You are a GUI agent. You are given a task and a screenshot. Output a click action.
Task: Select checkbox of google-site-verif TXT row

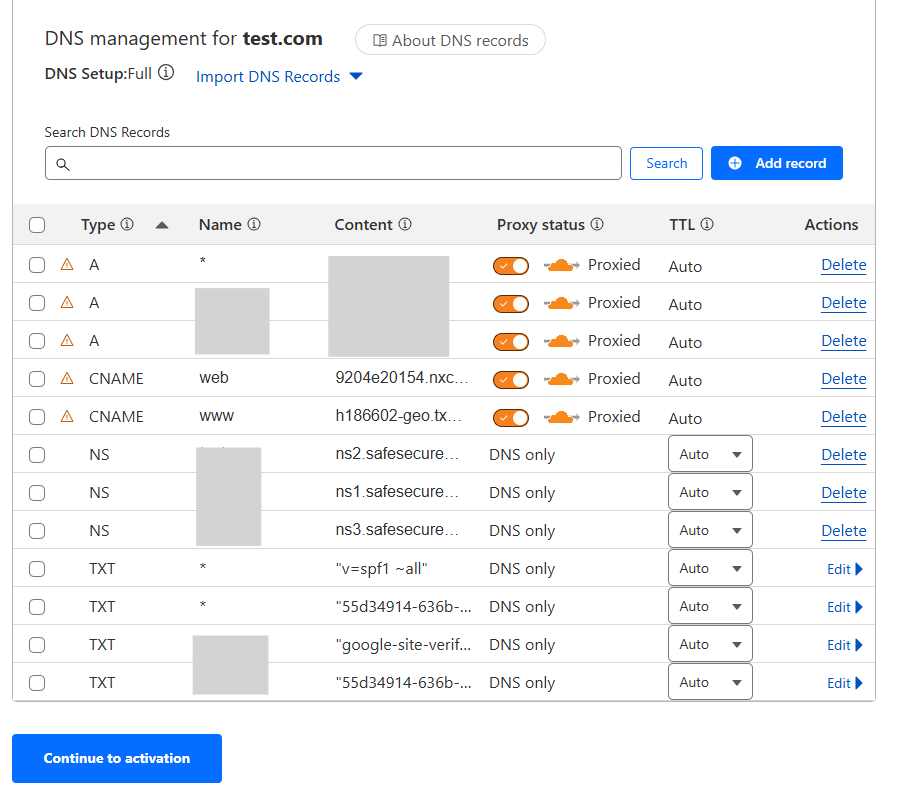pyautogui.click(x=37, y=645)
